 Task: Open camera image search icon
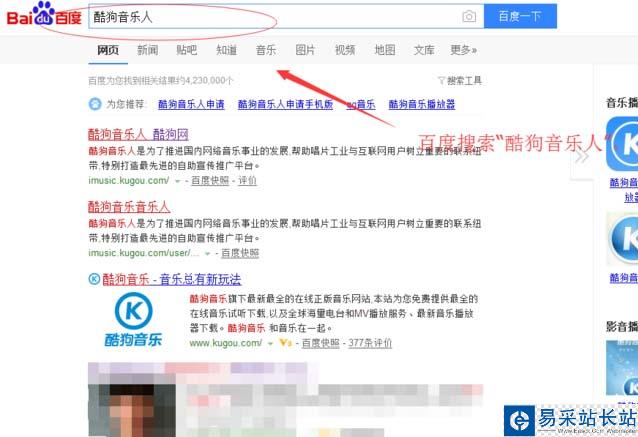tap(469, 16)
